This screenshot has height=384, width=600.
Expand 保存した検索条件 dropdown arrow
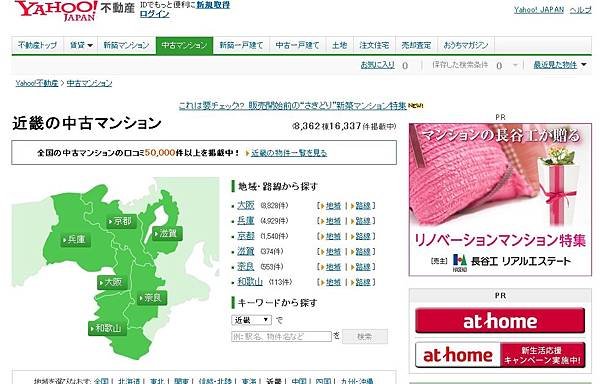tap(515, 65)
